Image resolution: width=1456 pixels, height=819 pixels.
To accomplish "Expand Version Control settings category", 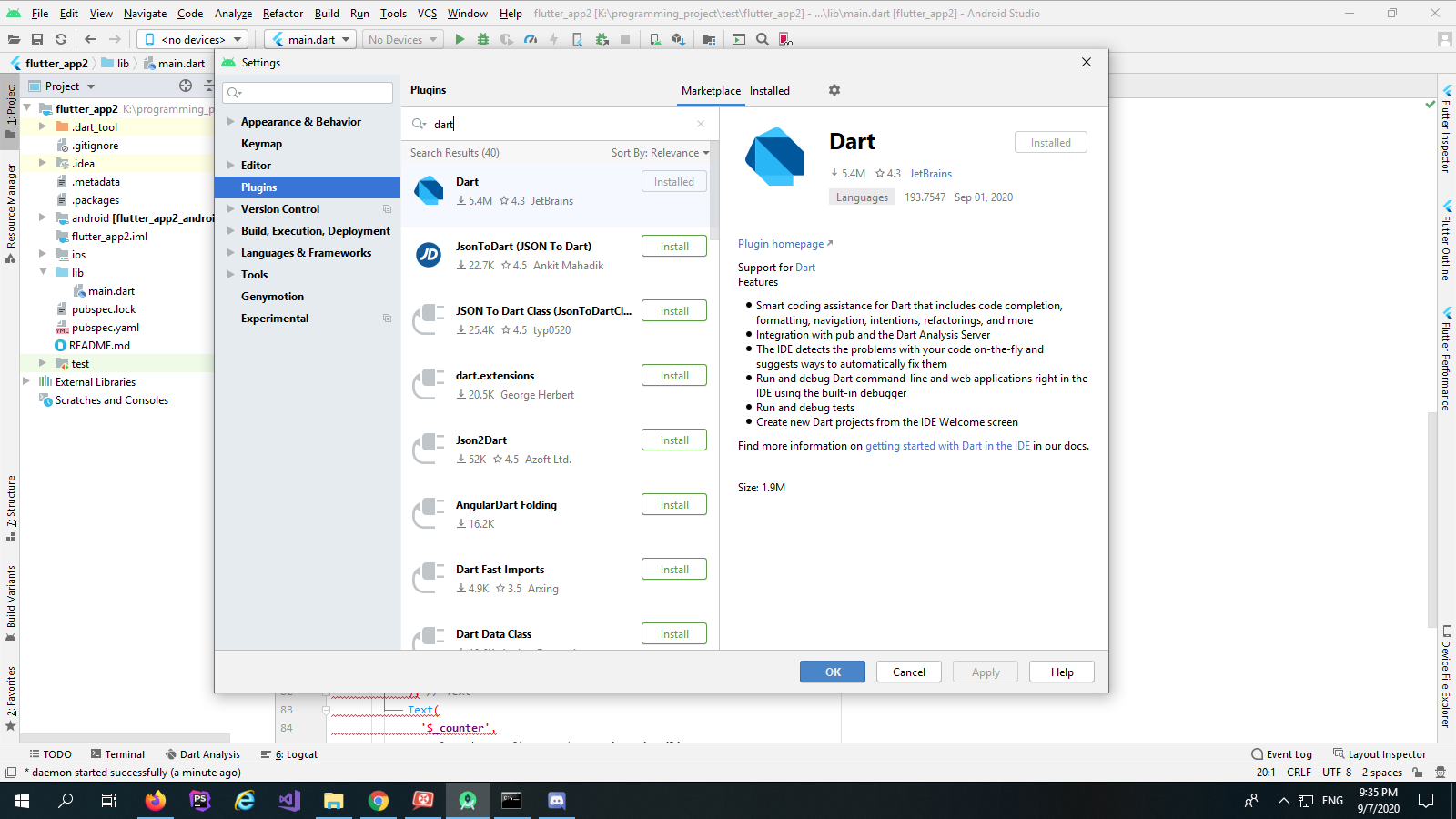I will (231, 209).
